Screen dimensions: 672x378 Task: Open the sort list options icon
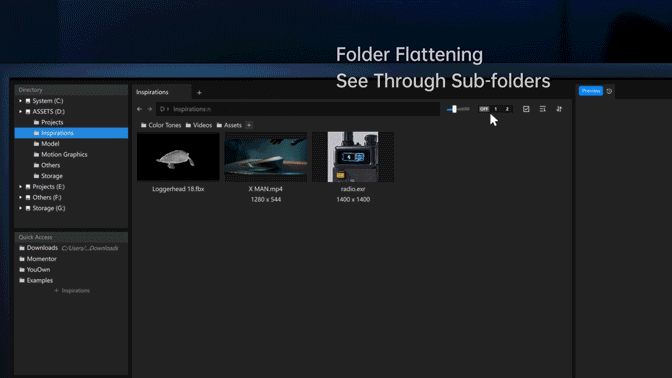pyautogui.click(x=543, y=109)
